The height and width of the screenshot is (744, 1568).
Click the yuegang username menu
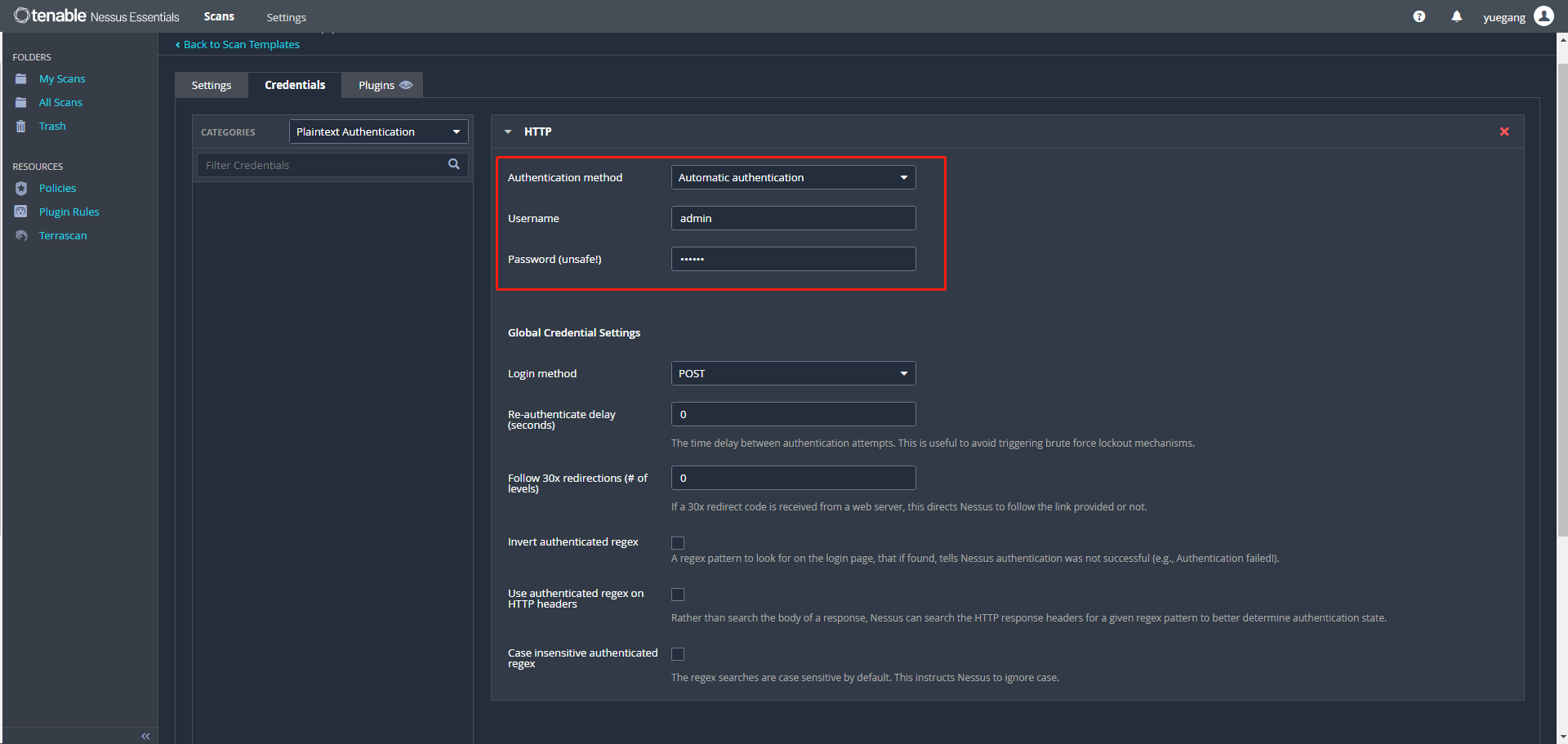tap(1504, 17)
